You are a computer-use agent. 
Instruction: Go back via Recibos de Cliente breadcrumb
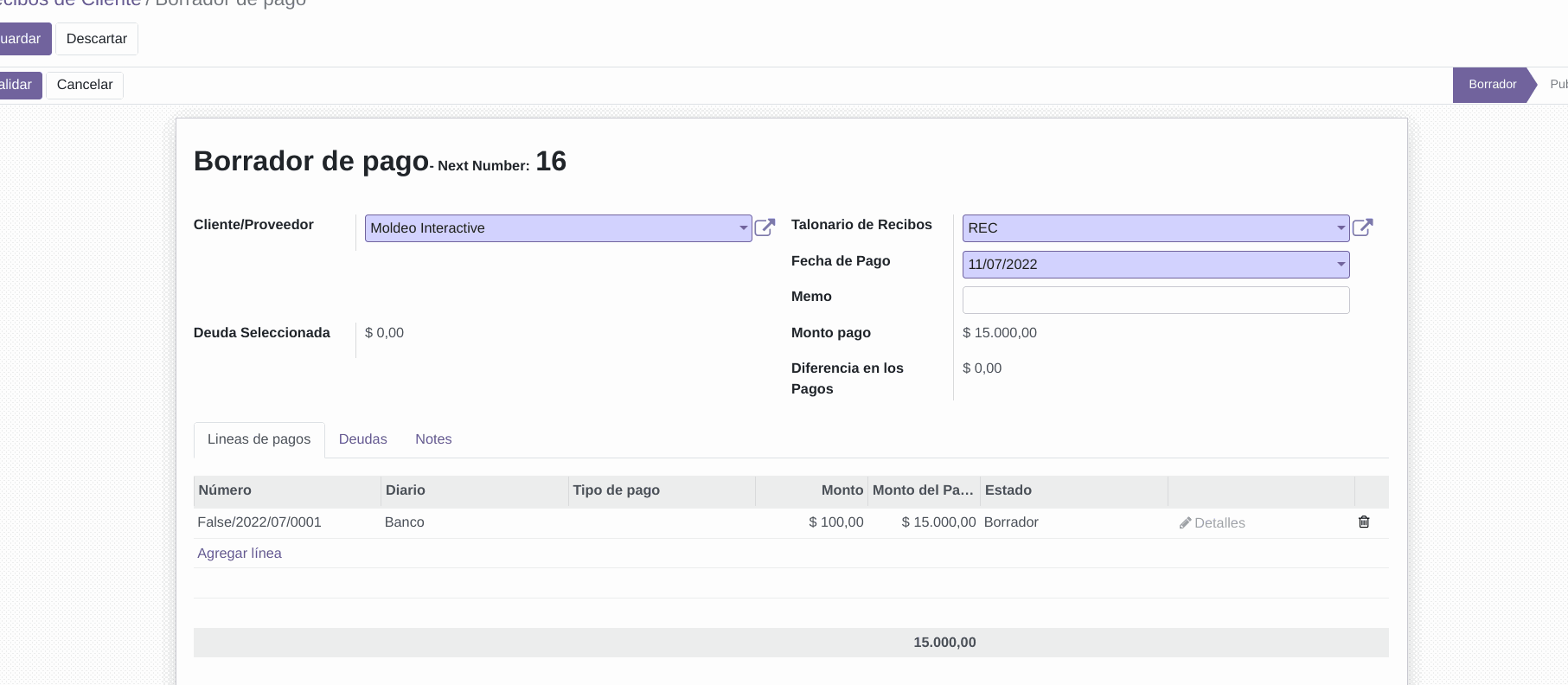(70, 3)
